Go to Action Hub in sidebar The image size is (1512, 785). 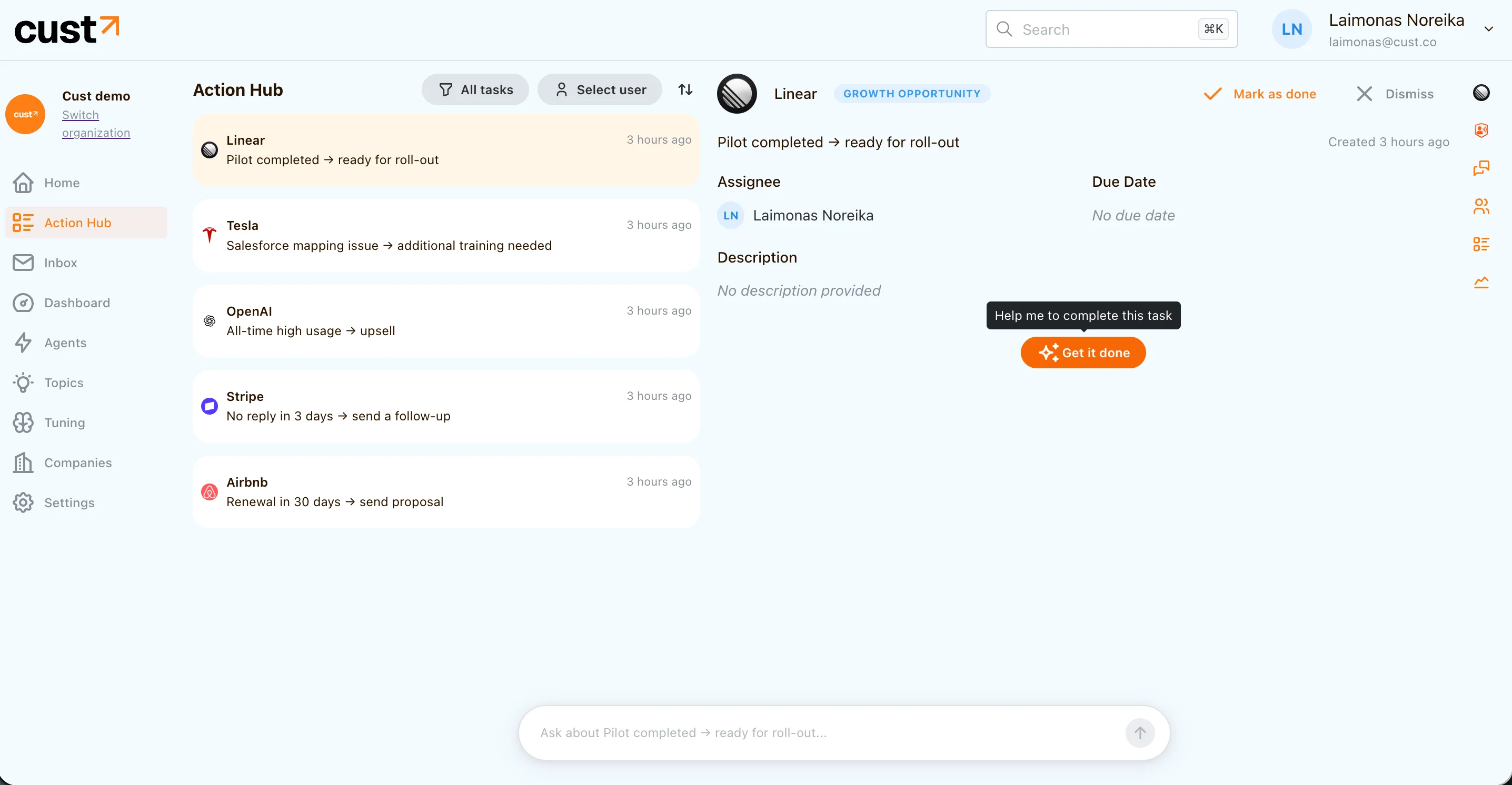click(x=86, y=223)
